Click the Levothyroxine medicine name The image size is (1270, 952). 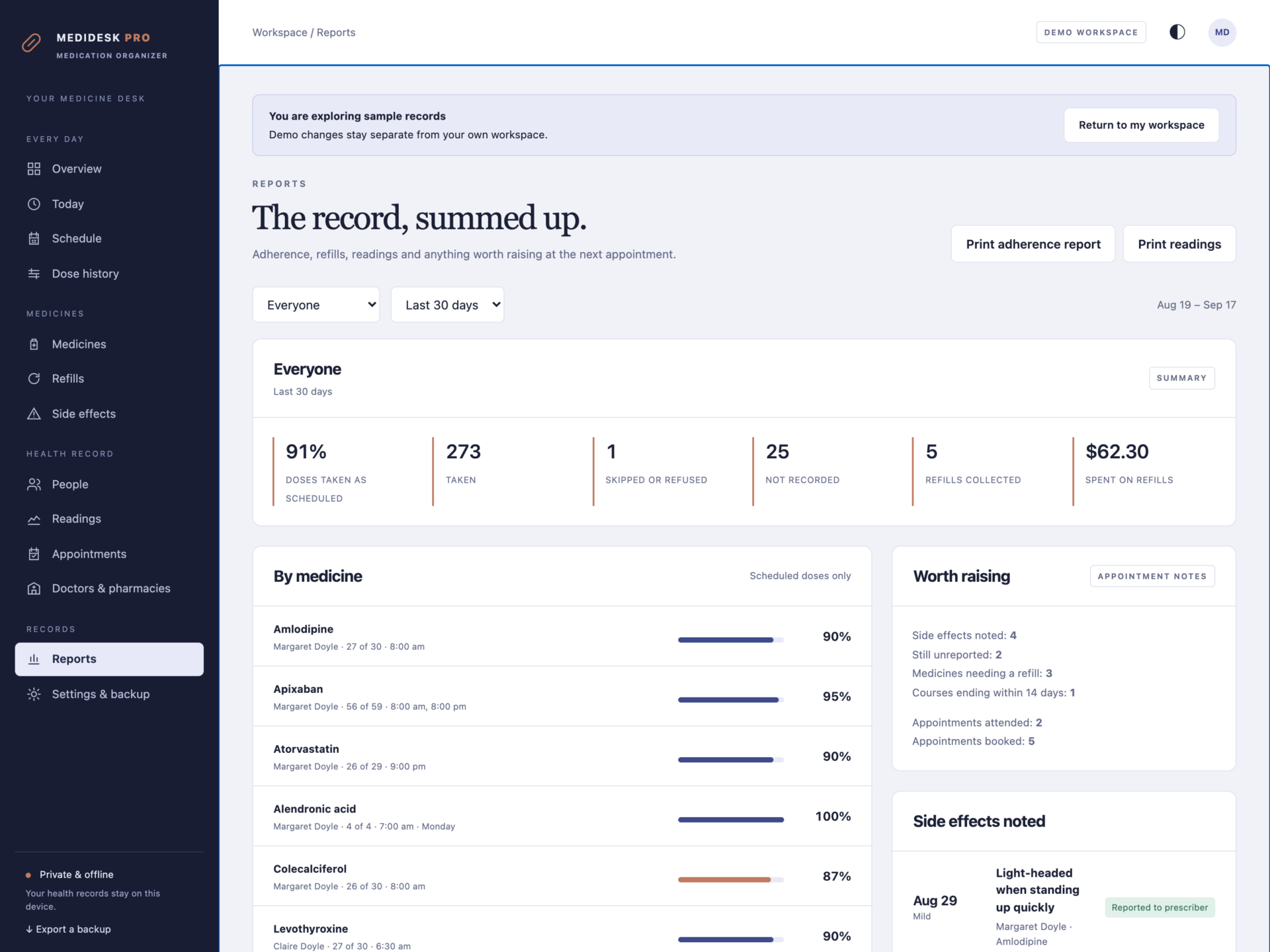311,929
